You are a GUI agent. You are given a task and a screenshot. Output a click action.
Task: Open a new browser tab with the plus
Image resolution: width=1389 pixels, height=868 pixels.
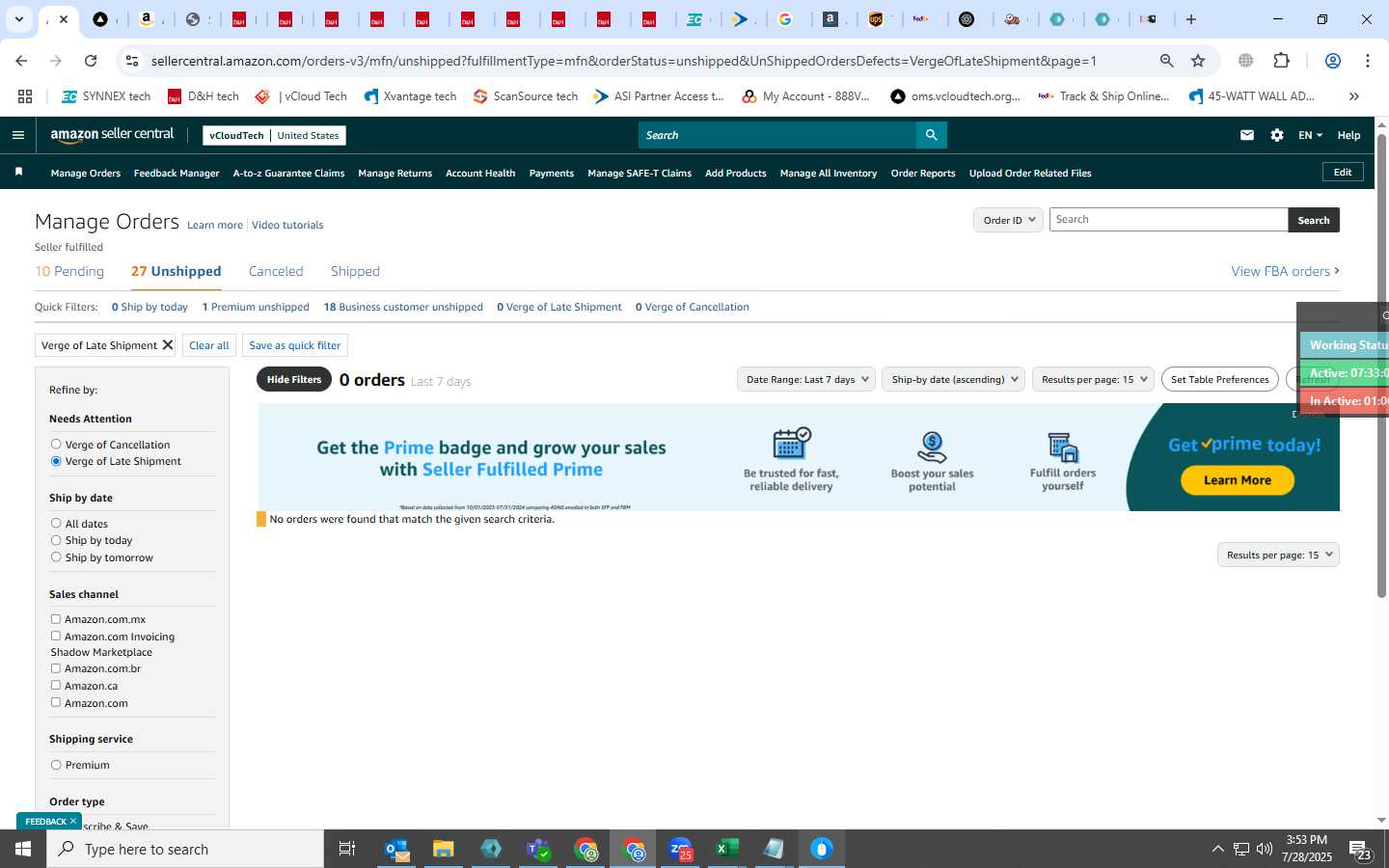(x=1191, y=19)
